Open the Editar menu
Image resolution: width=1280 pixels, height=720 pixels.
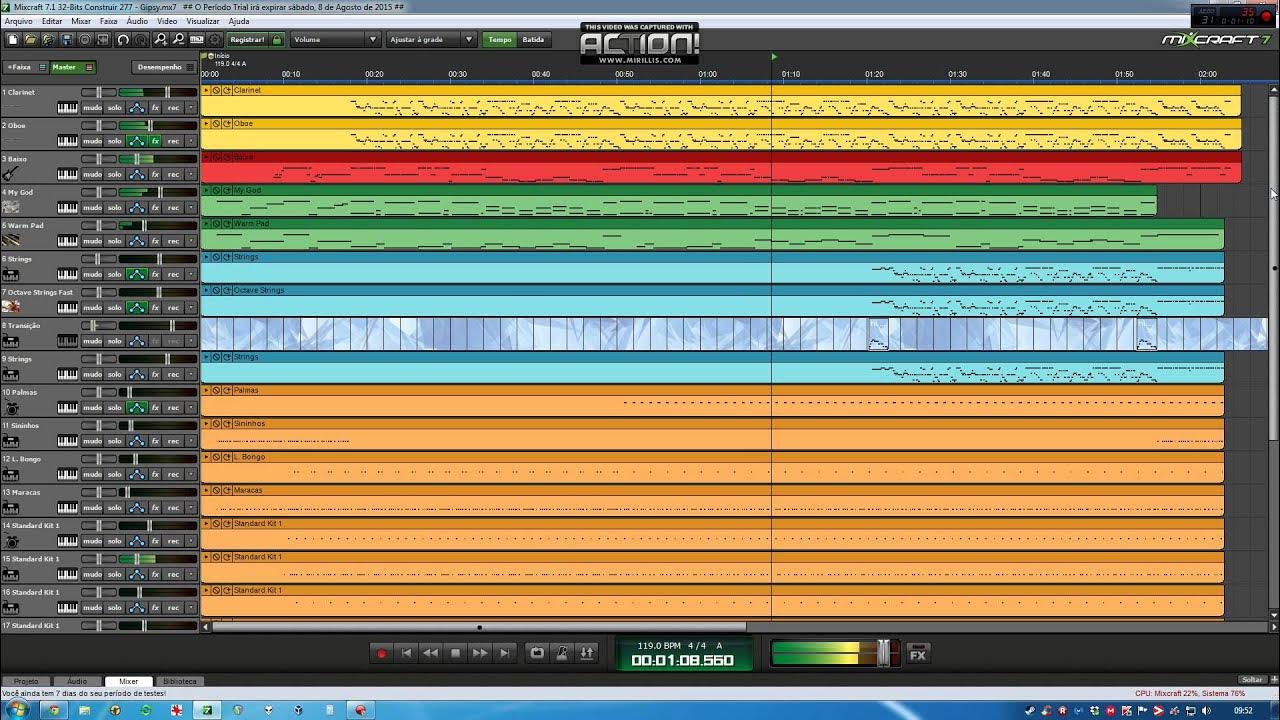point(51,21)
